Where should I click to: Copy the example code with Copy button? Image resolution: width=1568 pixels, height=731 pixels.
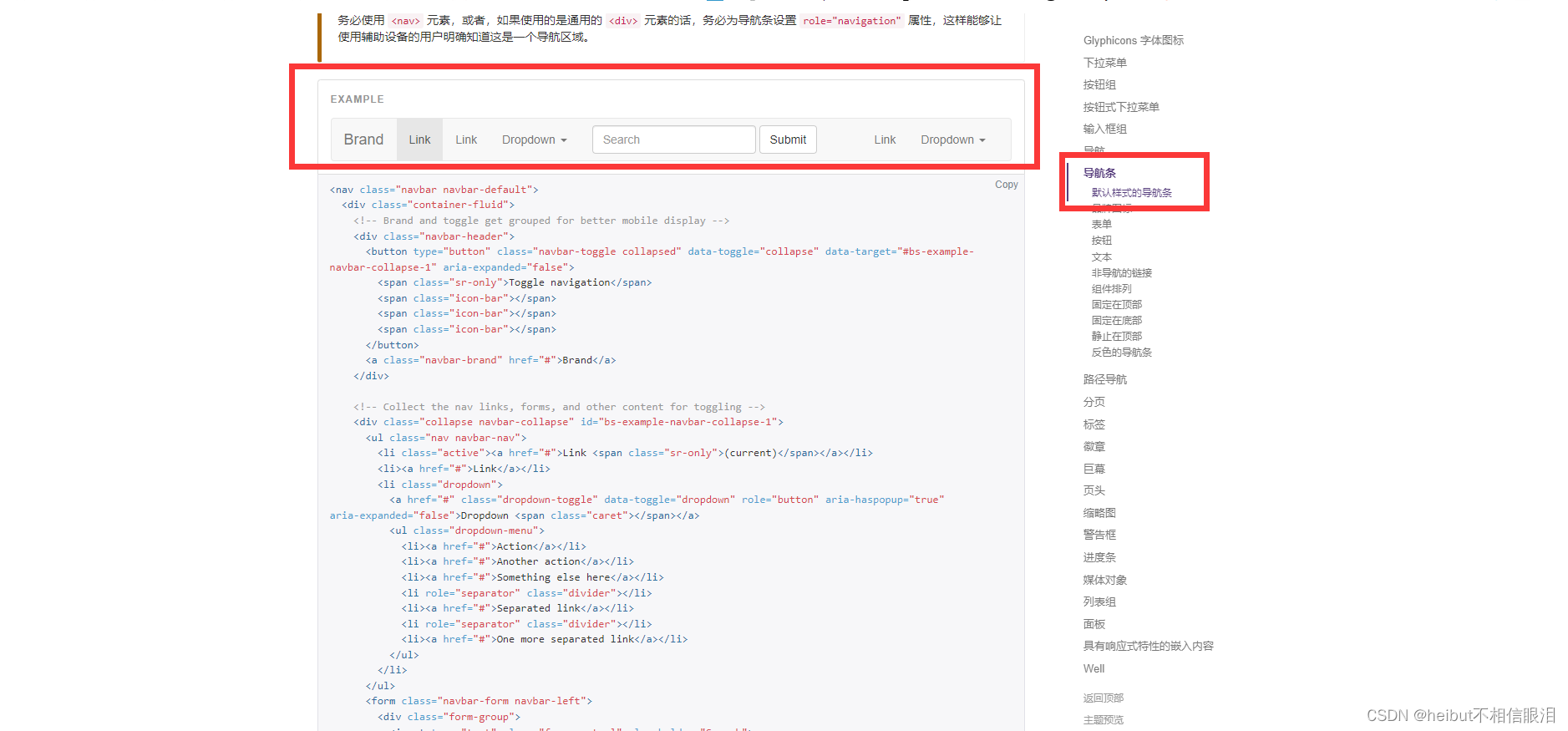1006,185
